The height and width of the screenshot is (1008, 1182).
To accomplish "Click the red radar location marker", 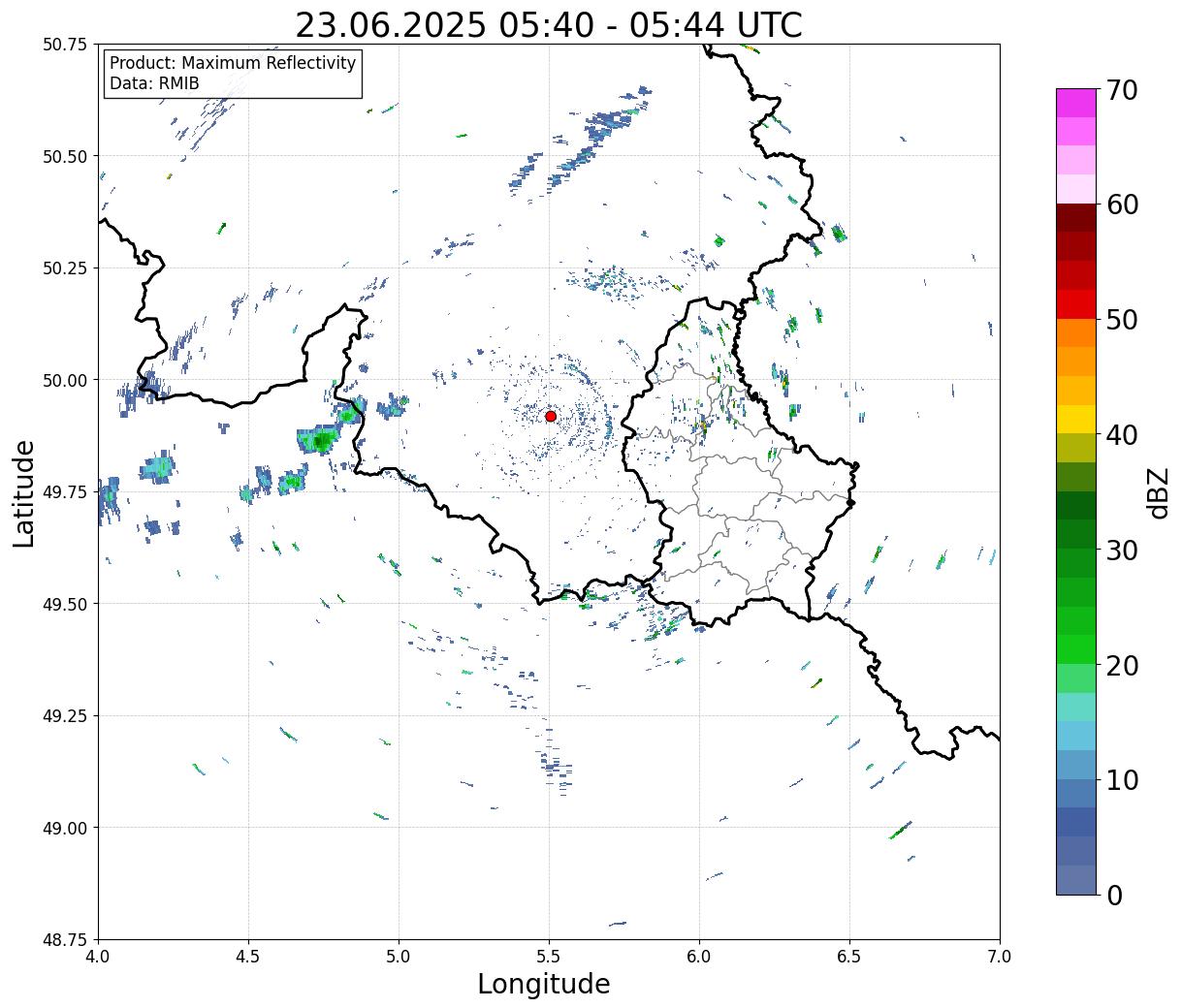I will click(x=551, y=416).
